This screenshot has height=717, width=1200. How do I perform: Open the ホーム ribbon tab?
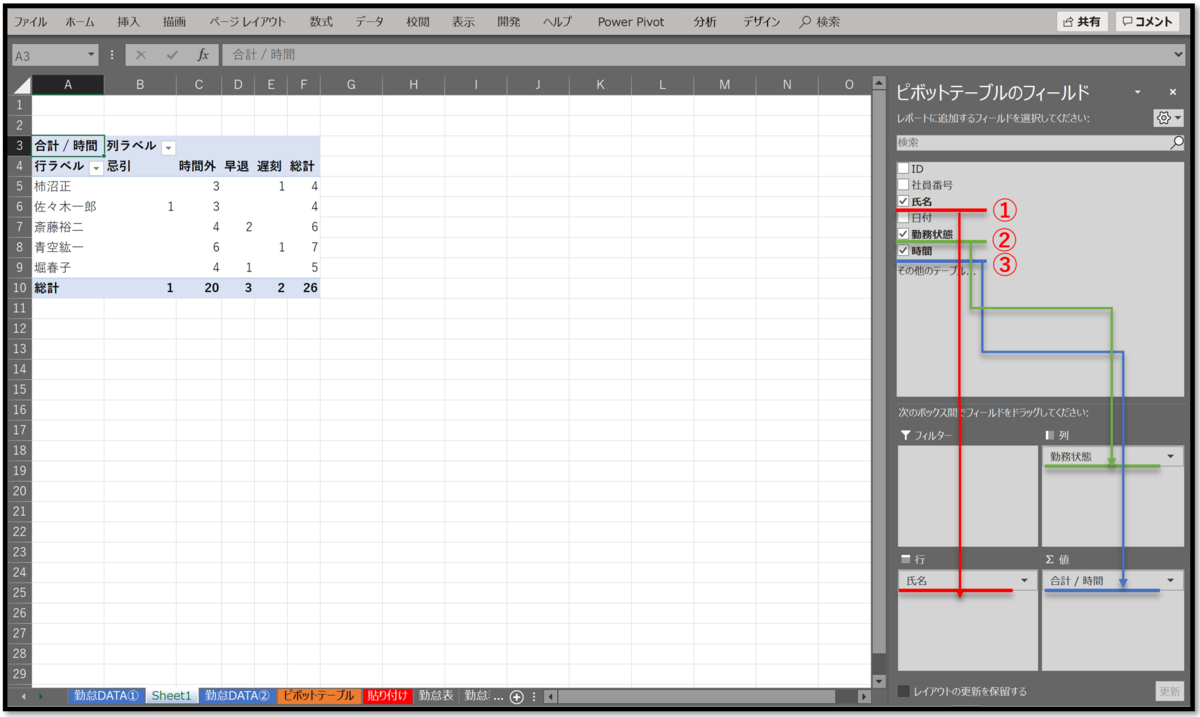[80, 21]
